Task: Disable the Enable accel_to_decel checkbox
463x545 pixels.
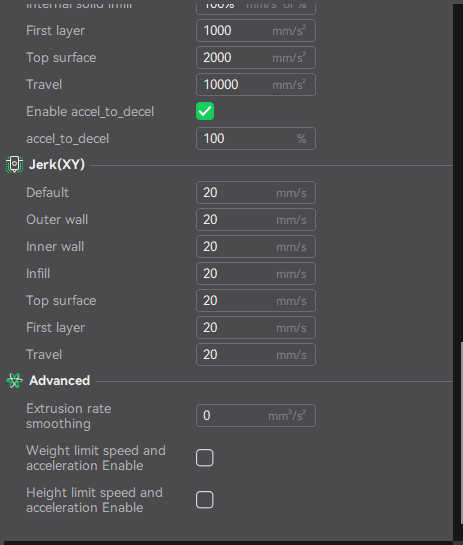Action: pos(205,111)
